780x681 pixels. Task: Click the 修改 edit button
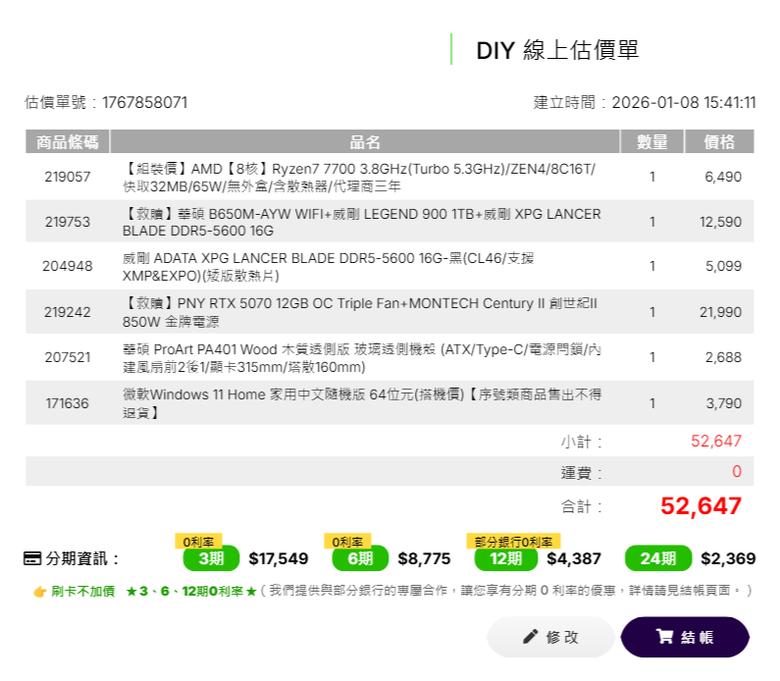(551, 637)
